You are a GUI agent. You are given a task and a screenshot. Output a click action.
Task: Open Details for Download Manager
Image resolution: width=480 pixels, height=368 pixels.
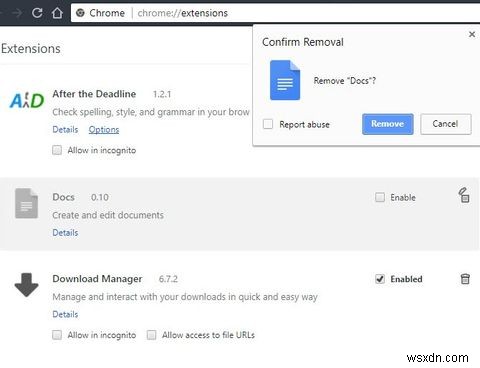65,314
